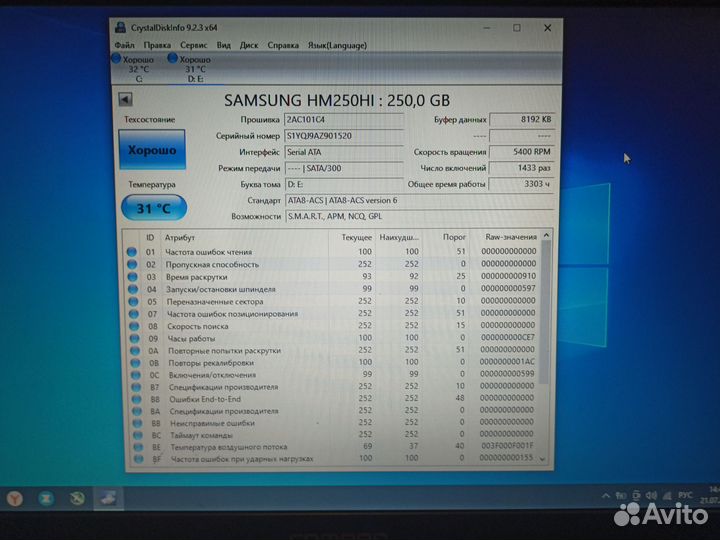Image resolution: width=720 pixels, height=540 pixels.
Task: Click the 8192 KB buffer size value
Action: [x=522, y=119]
